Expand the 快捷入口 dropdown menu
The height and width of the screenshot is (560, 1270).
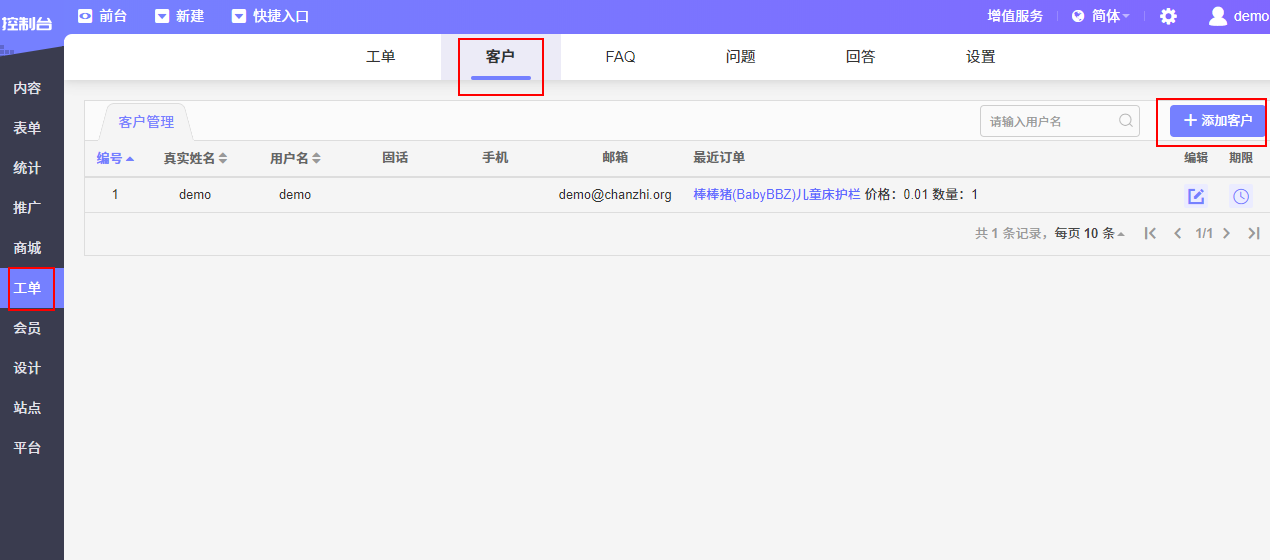pos(270,16)
